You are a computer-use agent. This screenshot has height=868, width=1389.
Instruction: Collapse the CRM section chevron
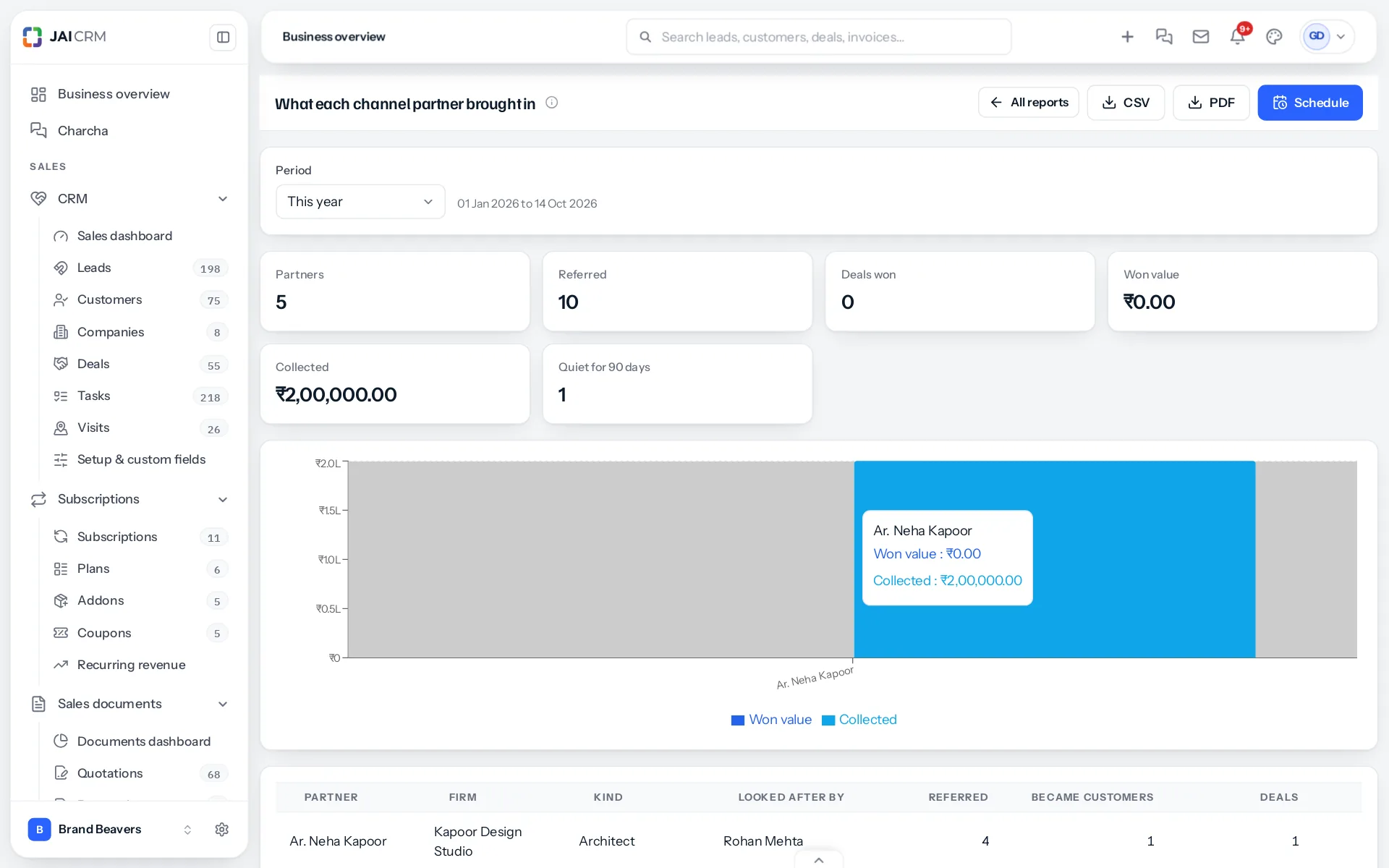click(x=223, y=199)
